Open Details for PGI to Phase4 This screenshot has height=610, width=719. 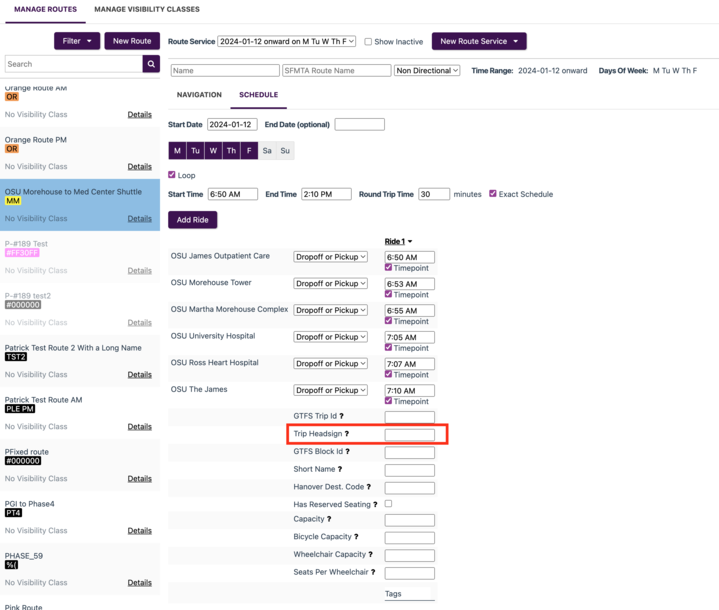[139, 531]
